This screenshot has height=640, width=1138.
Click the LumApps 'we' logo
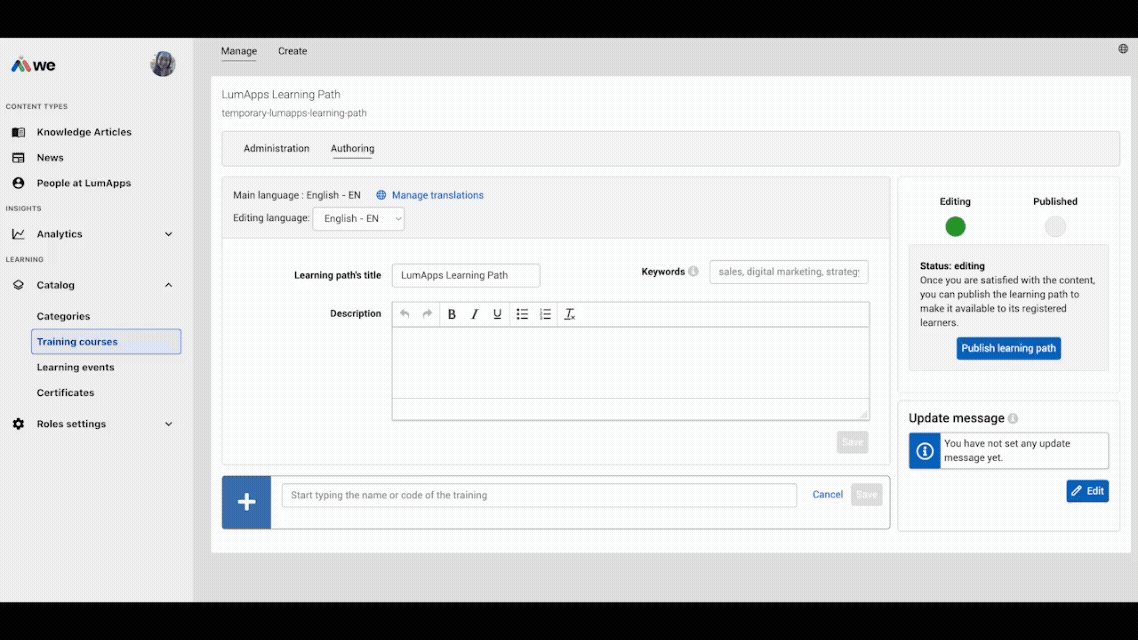click(33, 65)
